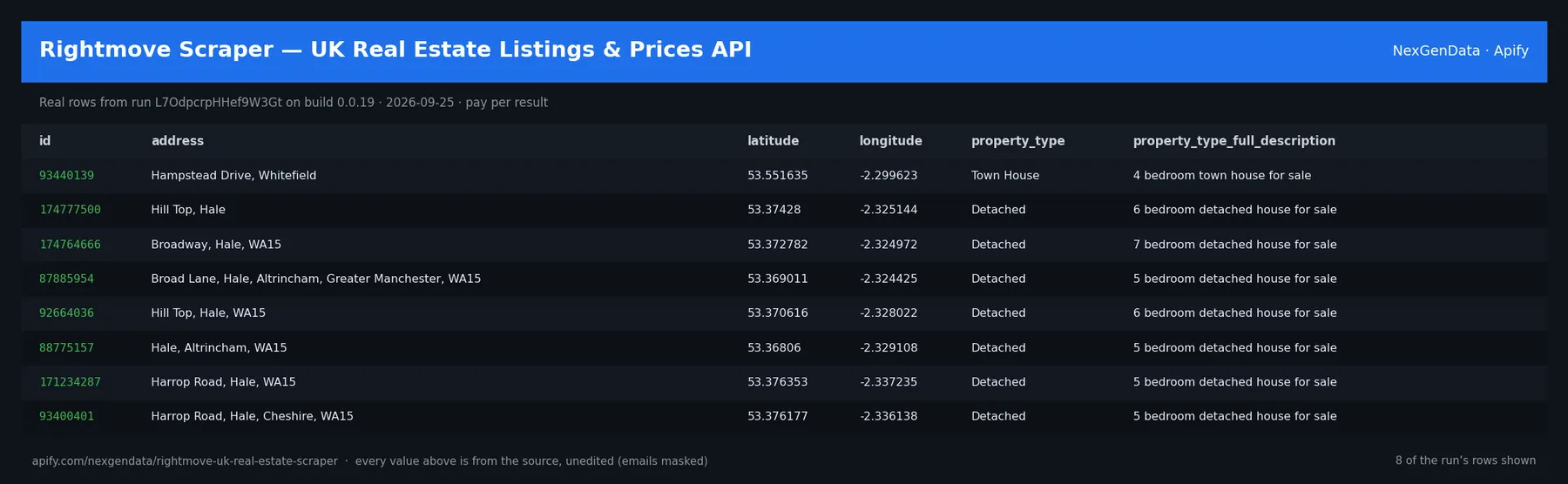Click the description in the 92664036 row
Screen dimensions: 1568x484
pyautogui.click(x=1234, y=313)
